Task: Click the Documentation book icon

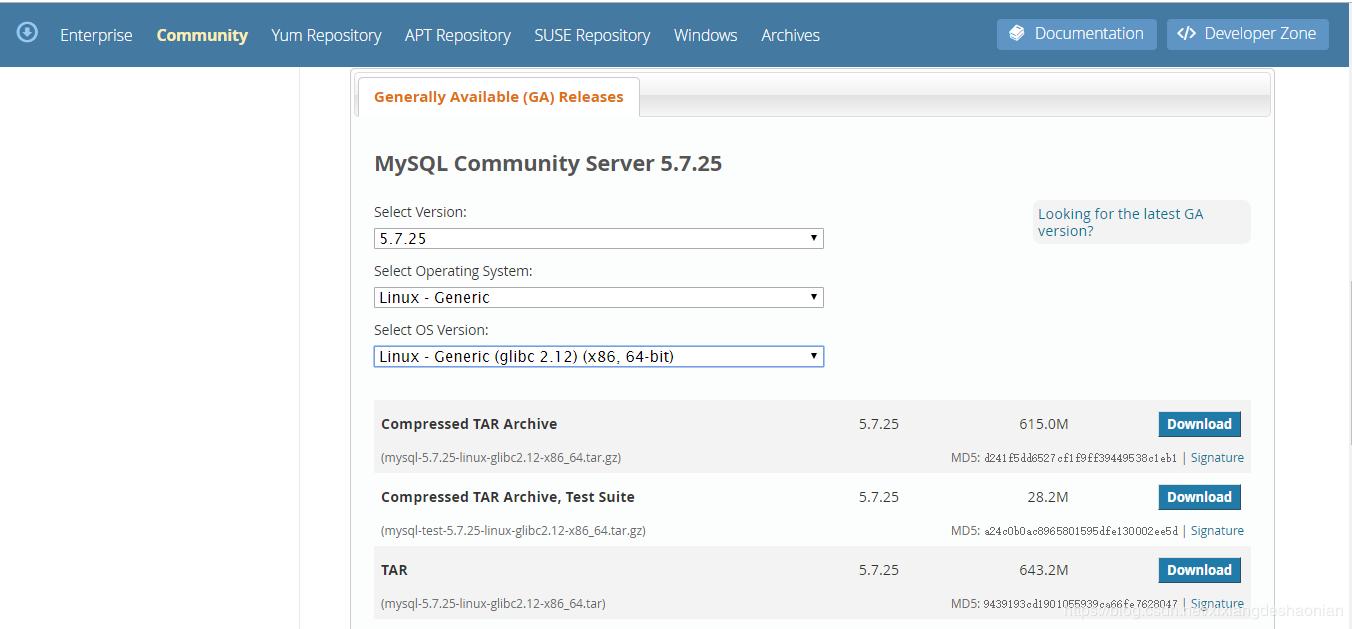Action: [x=1017, y=34]
